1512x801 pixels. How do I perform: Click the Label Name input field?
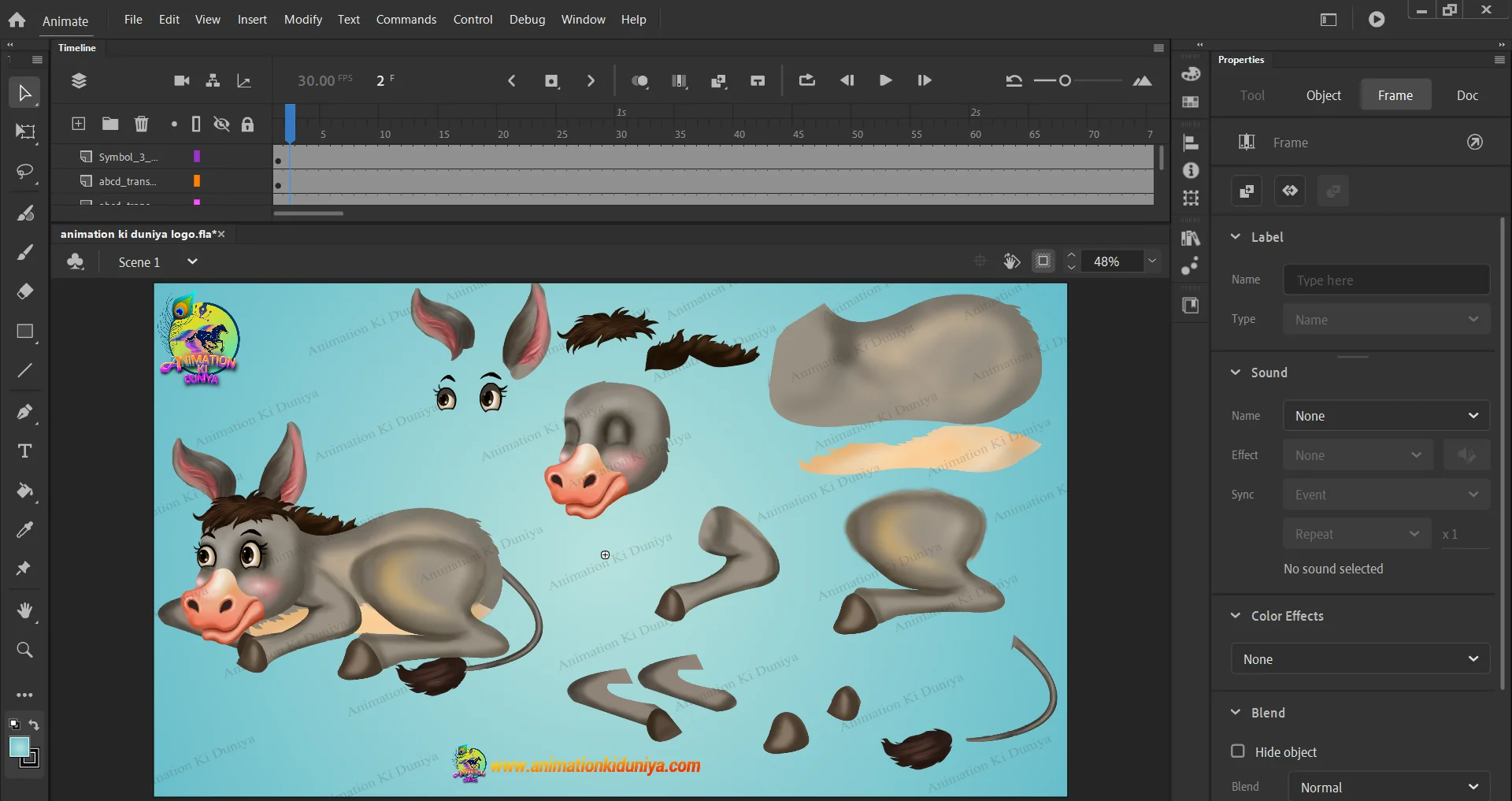(1386, 280)
